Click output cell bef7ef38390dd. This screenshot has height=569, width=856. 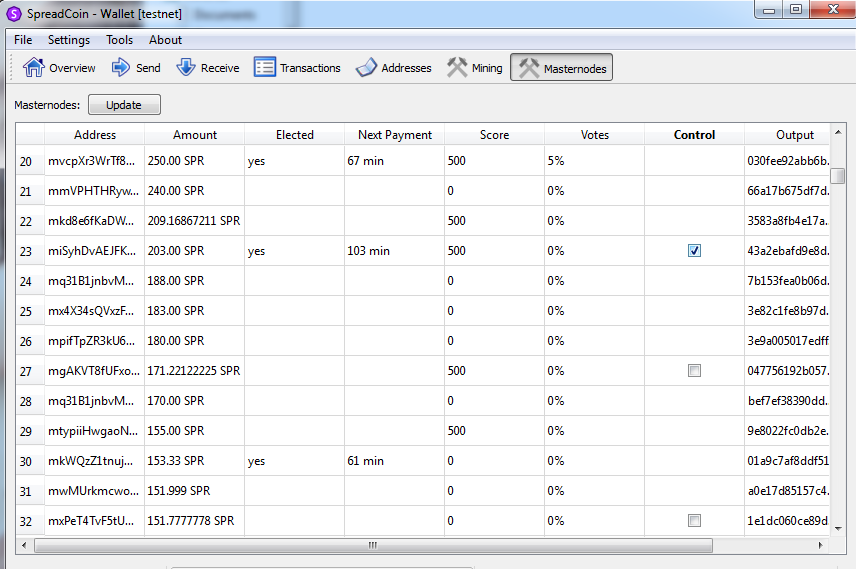click(x=787, y=401)
